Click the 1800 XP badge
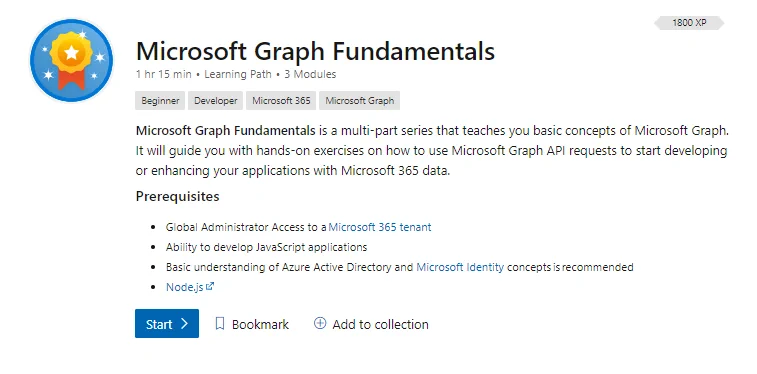757x374 pixels. coord(689,23)
